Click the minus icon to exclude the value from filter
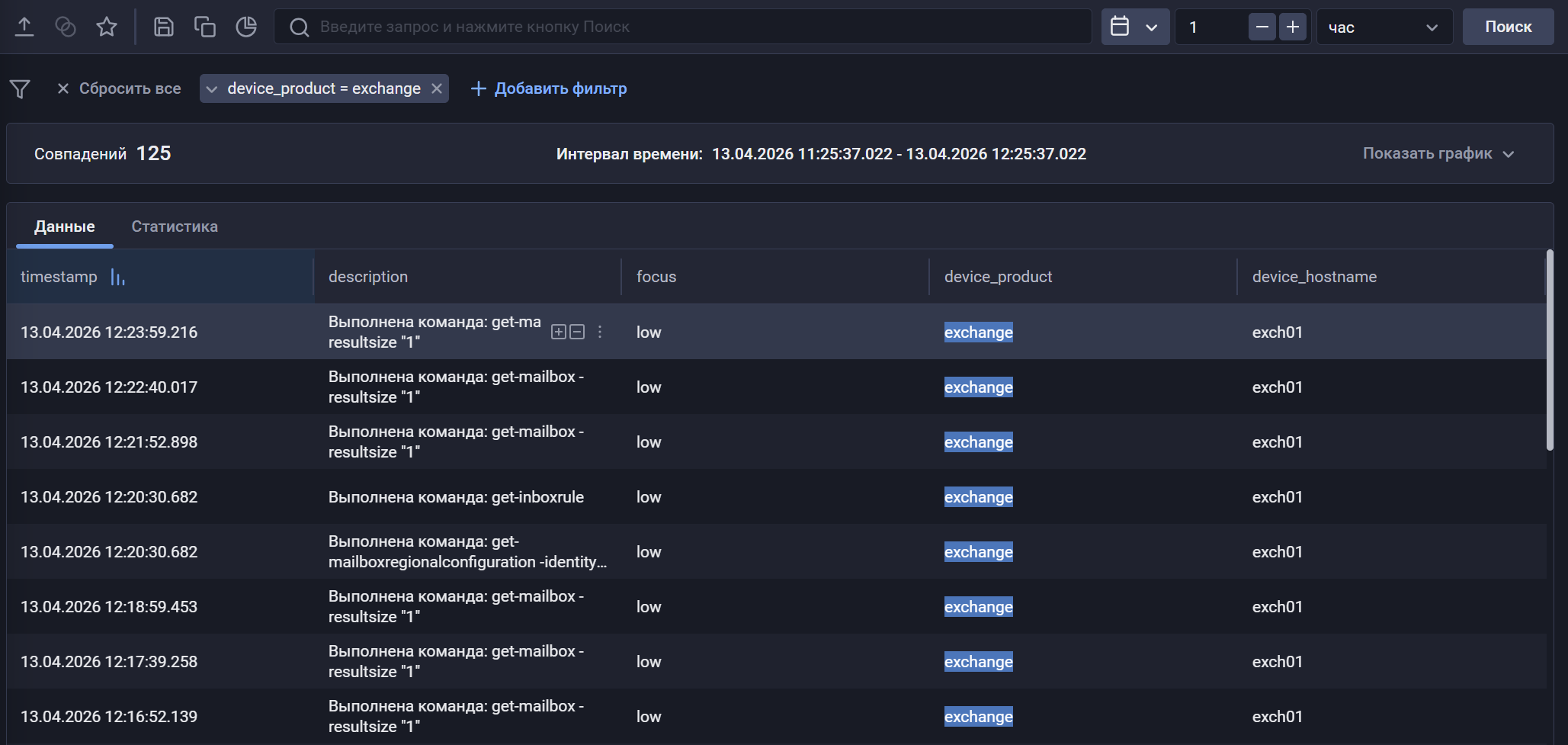This screenshot has width=1568, height=745. [577, 332]
